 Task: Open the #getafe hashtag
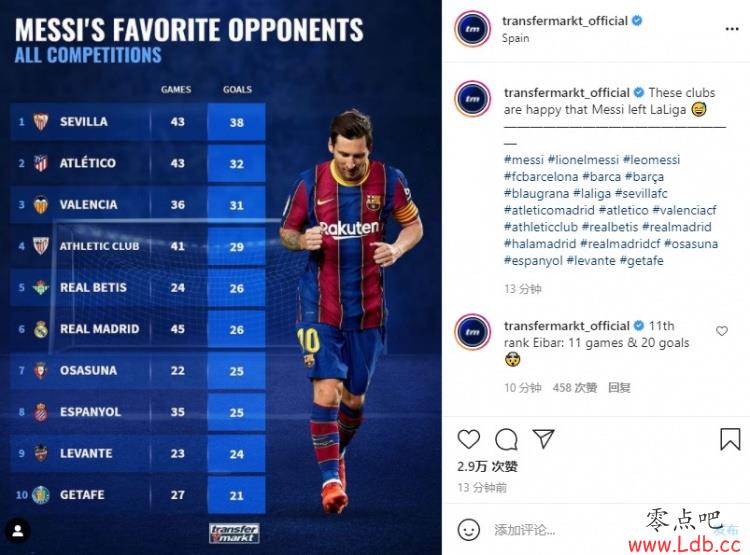[x=641, y=260]
